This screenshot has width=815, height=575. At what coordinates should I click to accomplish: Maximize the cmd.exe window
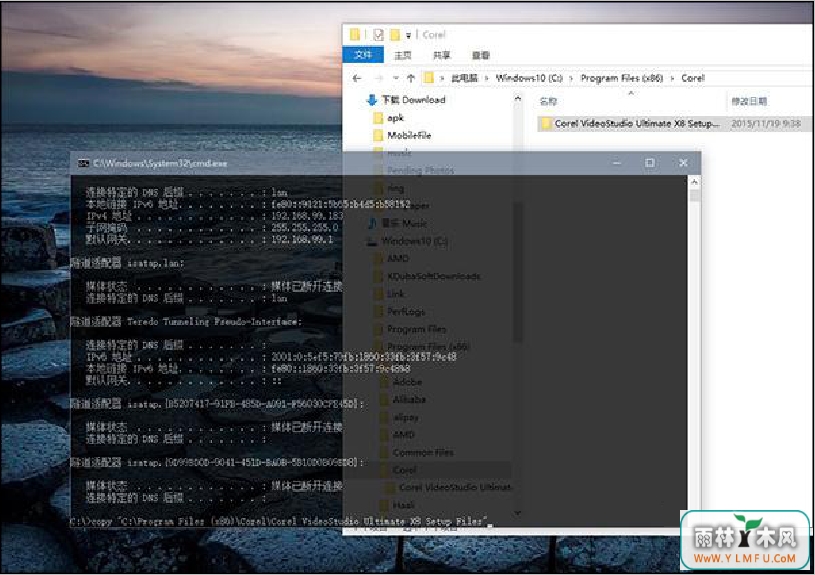[650, 163]
